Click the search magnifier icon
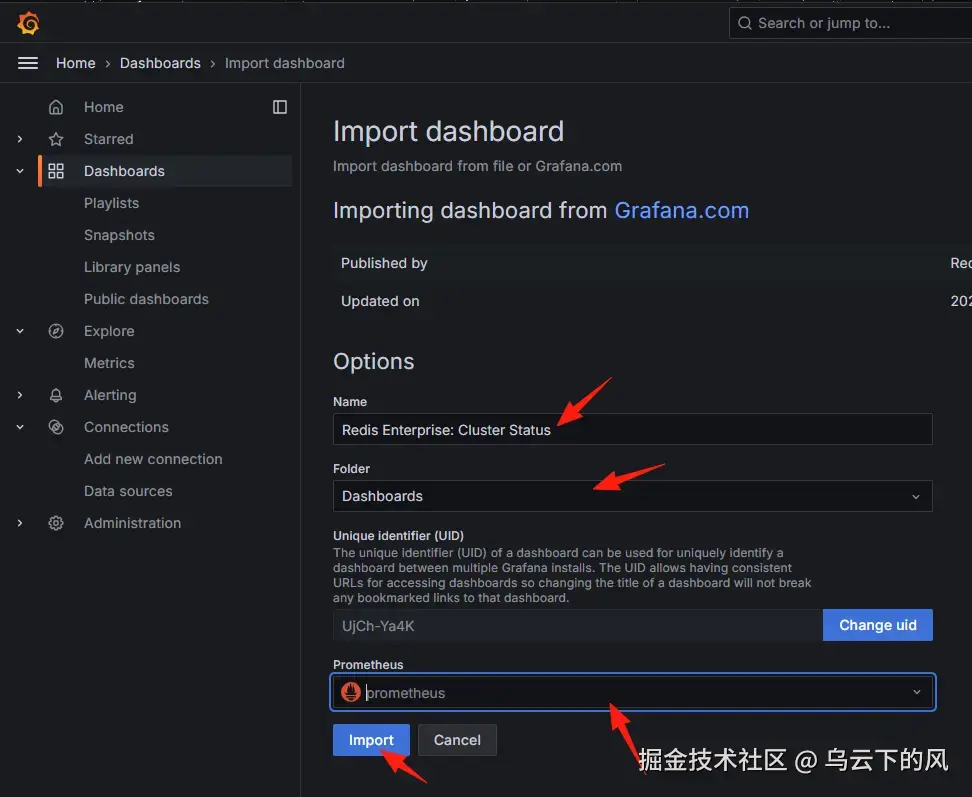The height and width of the screenshot is (797, 972). [x=744, y=24]
